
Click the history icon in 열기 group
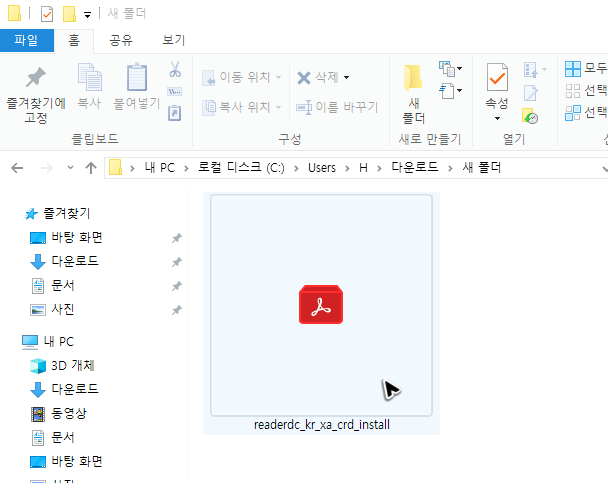530,116
